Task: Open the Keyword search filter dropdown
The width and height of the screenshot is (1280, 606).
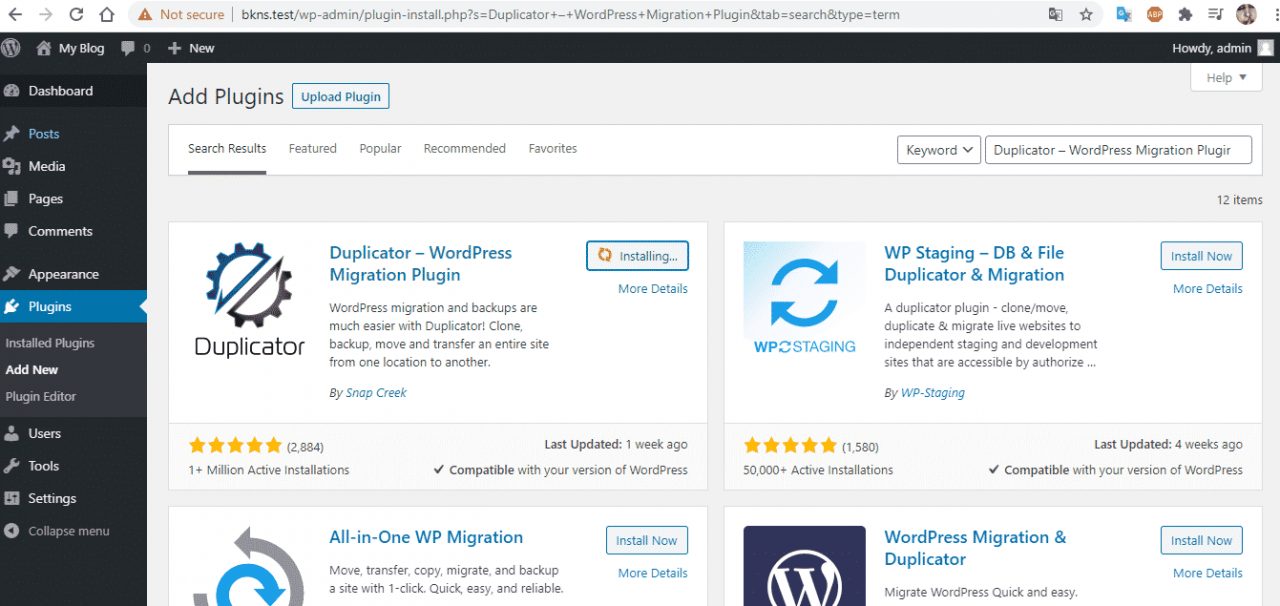Action: [938, 149]
